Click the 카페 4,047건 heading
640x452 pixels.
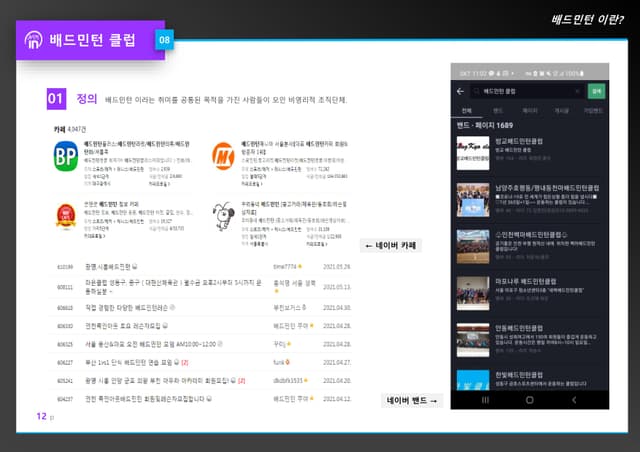point(70,129)
